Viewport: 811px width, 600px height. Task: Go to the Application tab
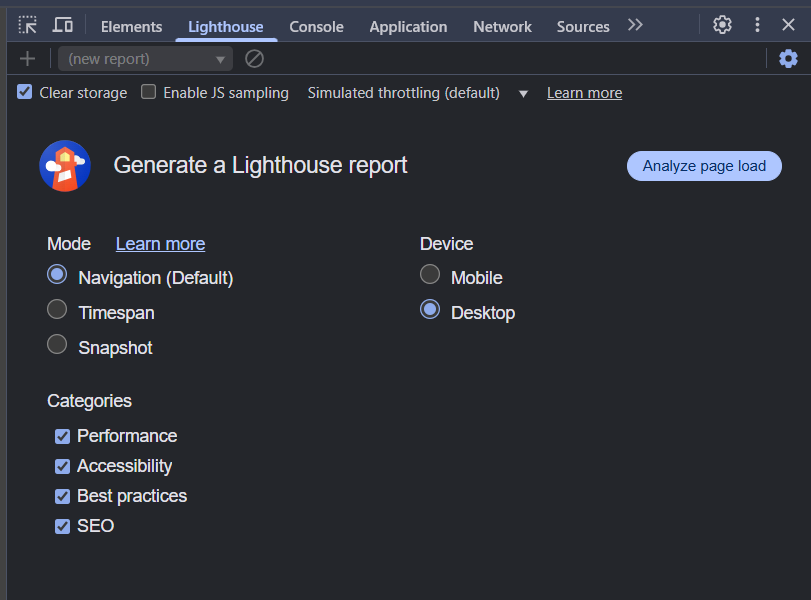tap(408, 26)
